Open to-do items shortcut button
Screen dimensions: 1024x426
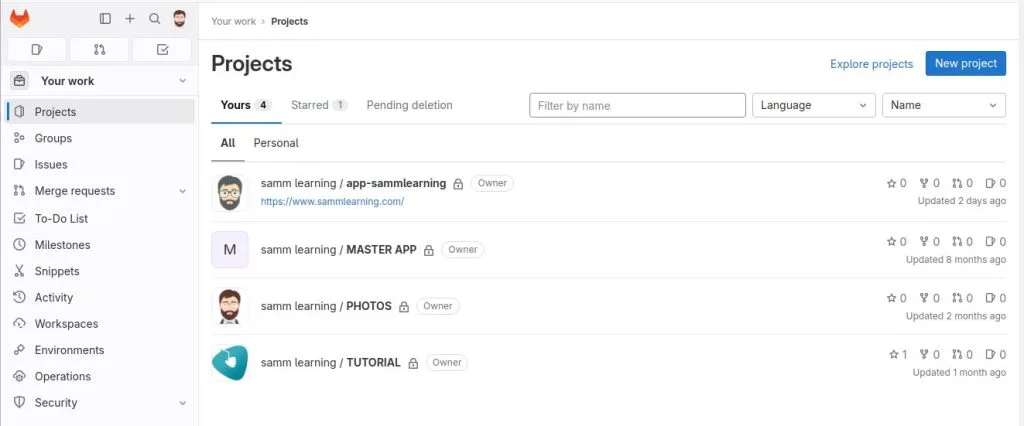click(x=163, y=50)
